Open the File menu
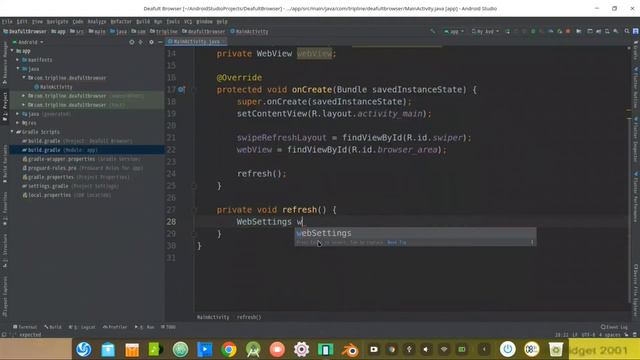 tap(7, 22)
